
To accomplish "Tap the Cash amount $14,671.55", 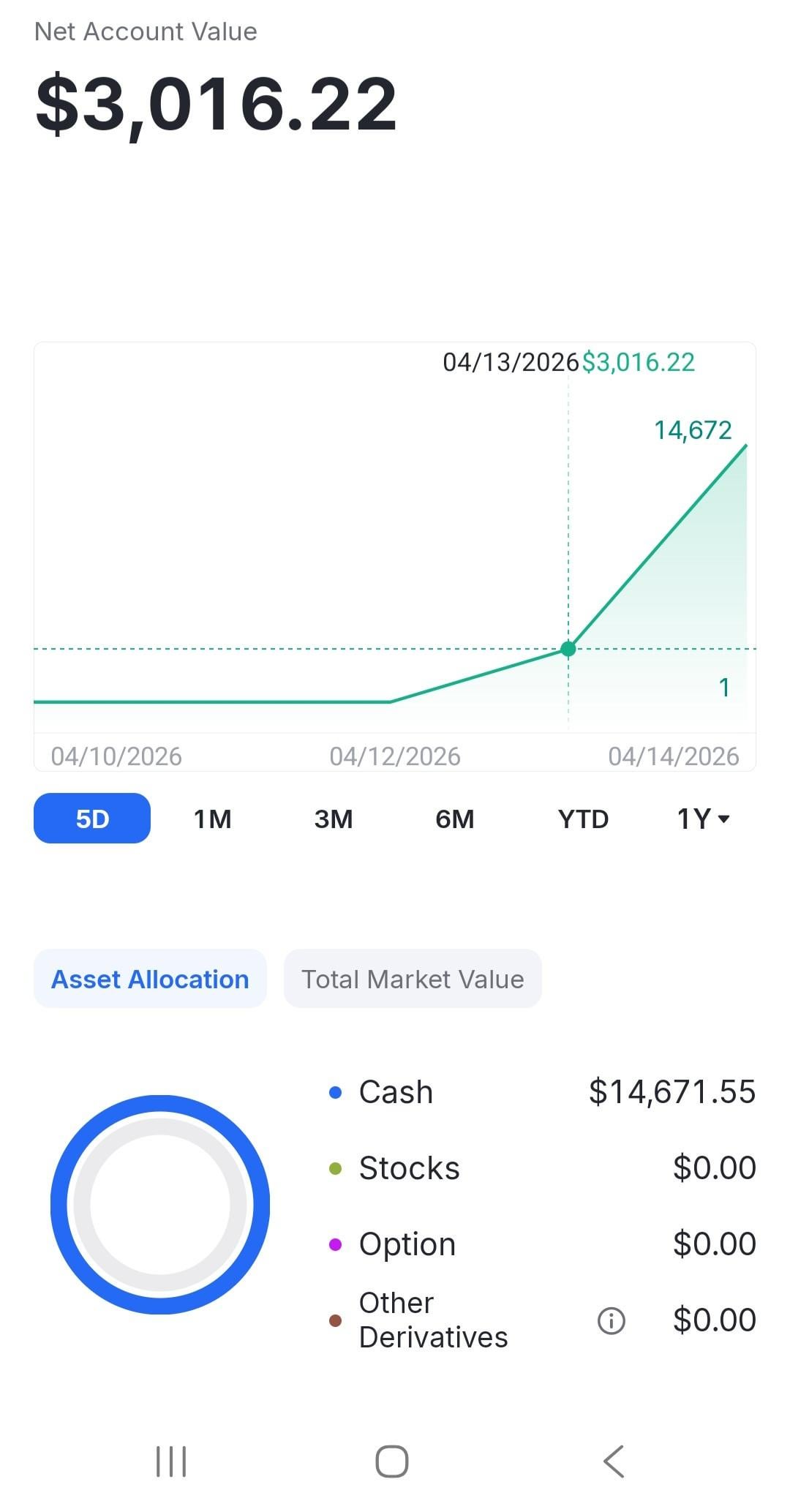I will coord(671,1091).
